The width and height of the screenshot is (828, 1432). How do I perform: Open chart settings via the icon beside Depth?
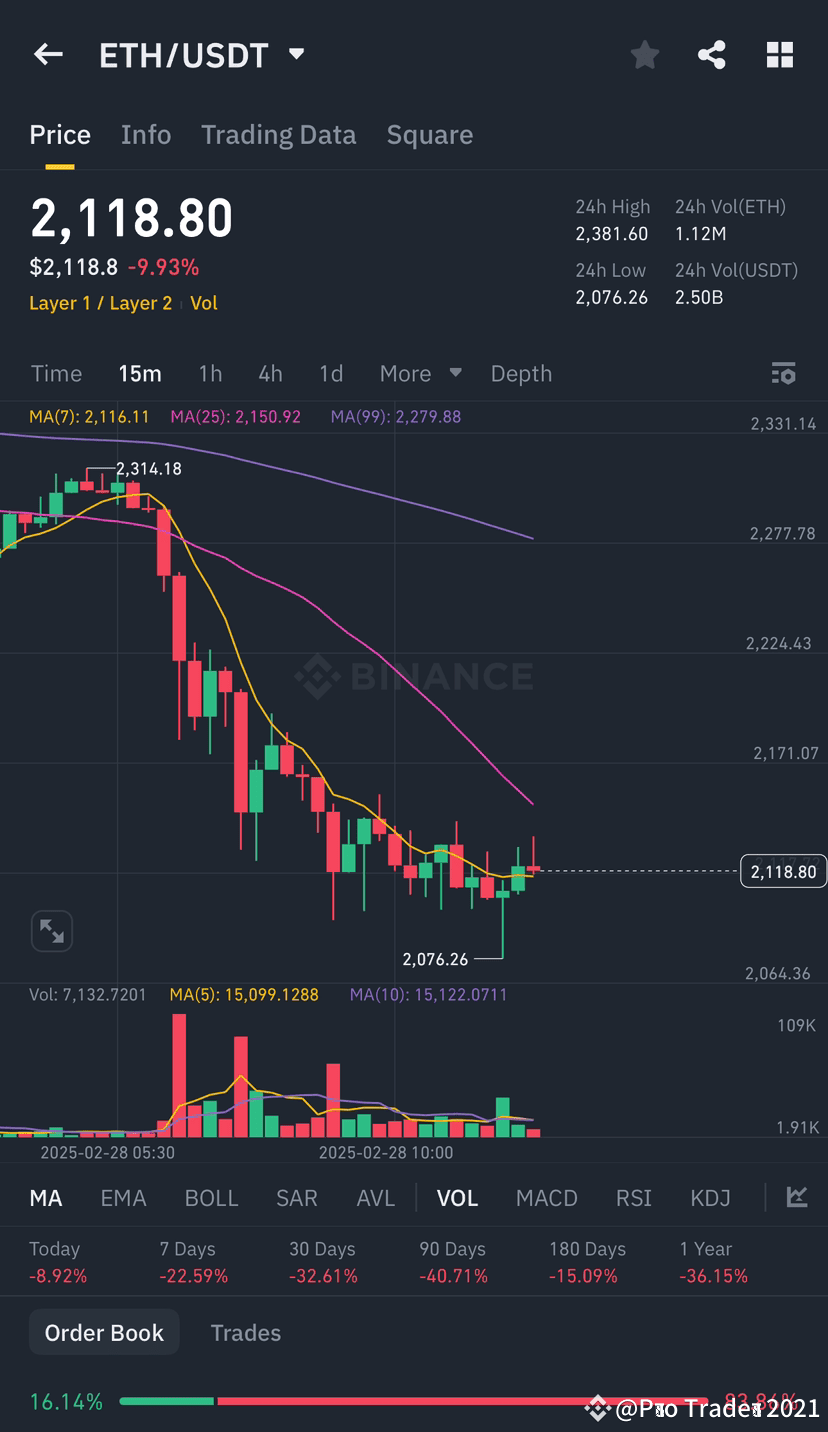pyautogui.click(x=784, y=373)
